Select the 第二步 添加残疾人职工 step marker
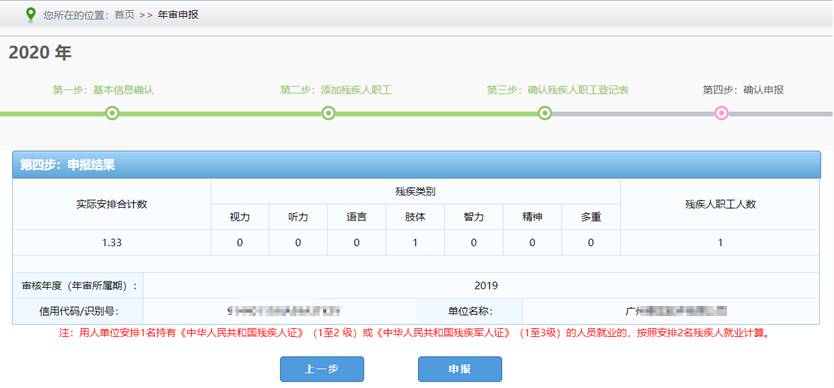This screenshot has width=834, height=388. pos(328,113)
